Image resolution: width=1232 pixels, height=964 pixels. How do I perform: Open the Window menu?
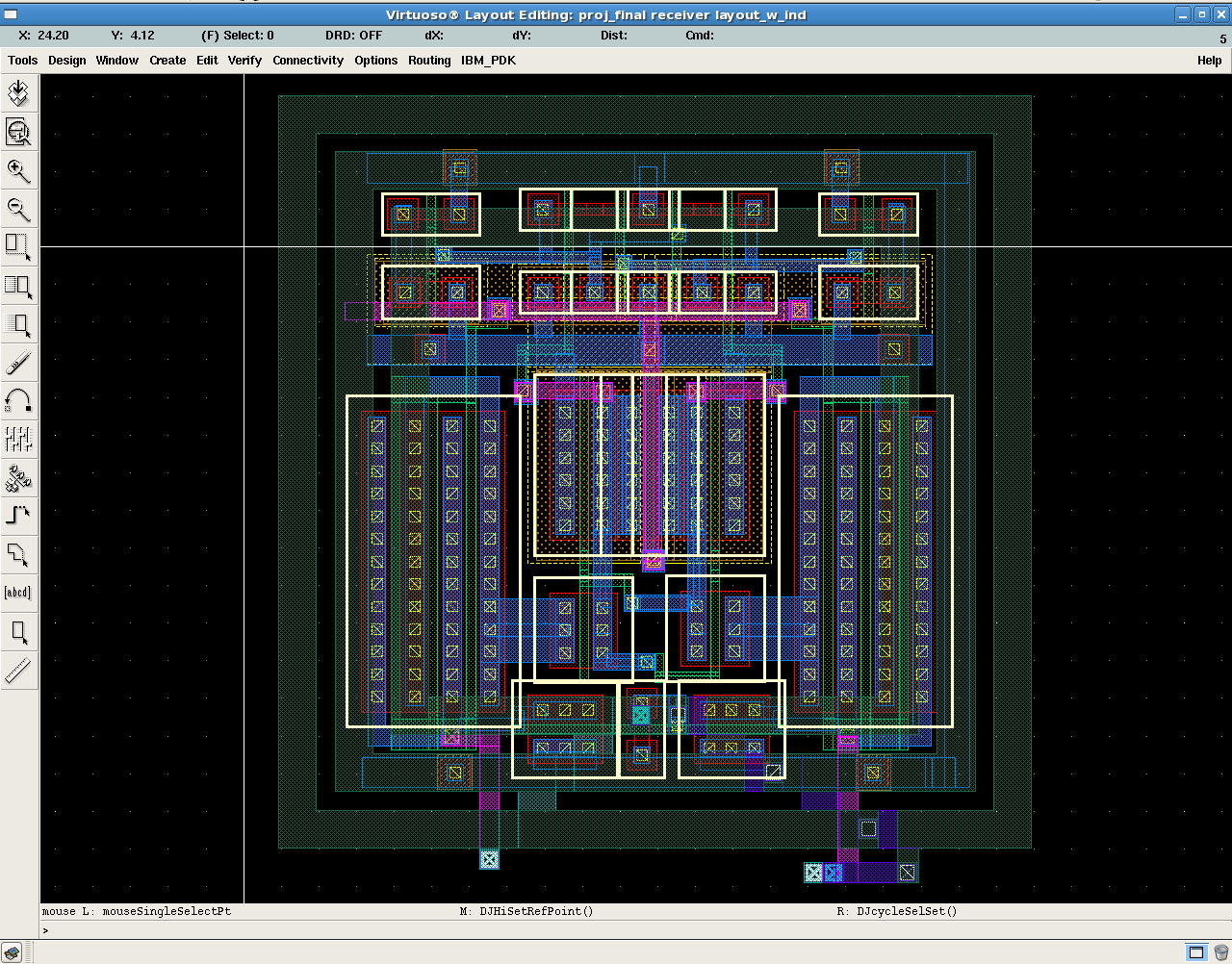pos(117,60)
